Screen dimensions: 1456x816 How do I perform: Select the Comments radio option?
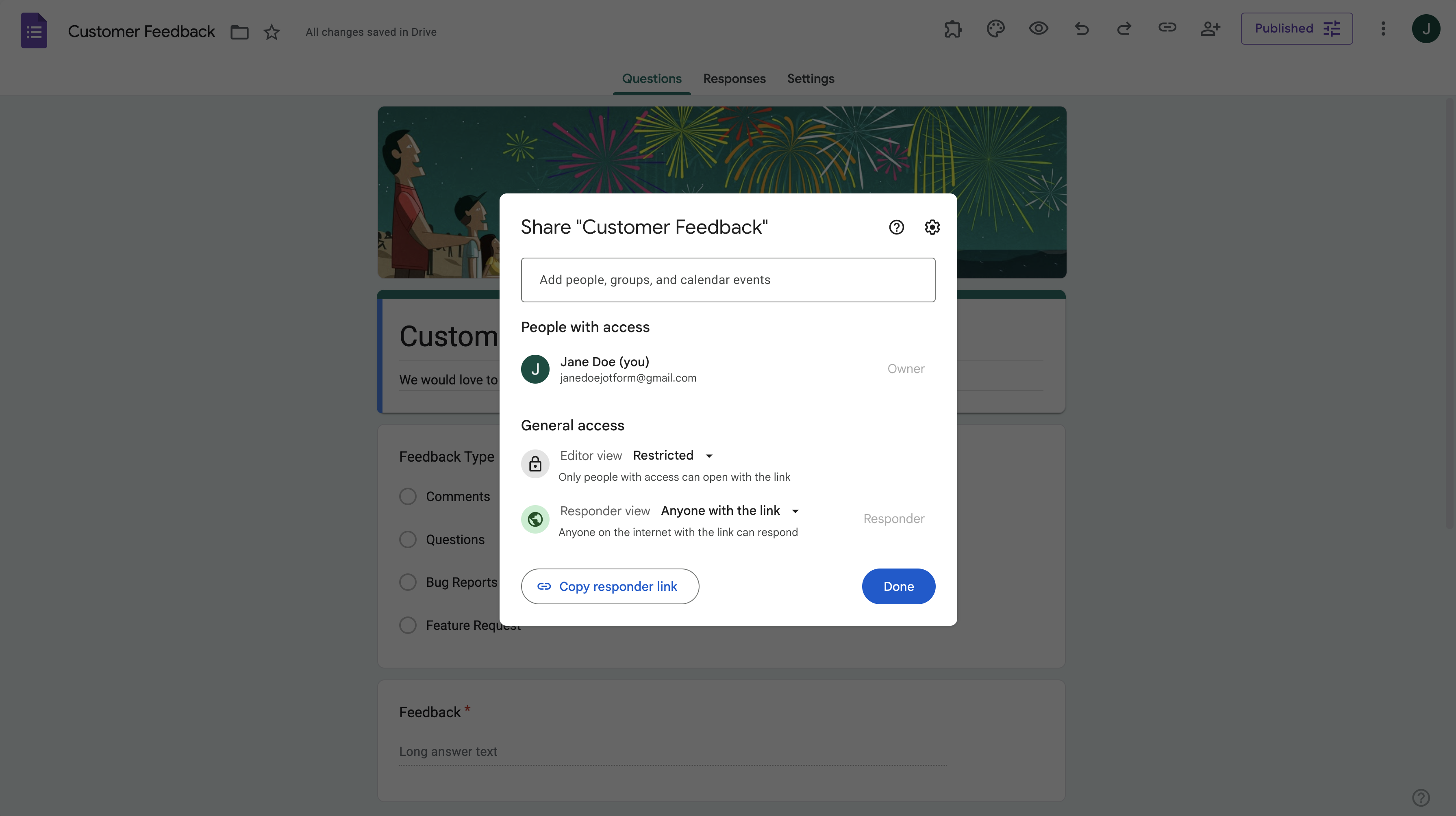(408, 496)
